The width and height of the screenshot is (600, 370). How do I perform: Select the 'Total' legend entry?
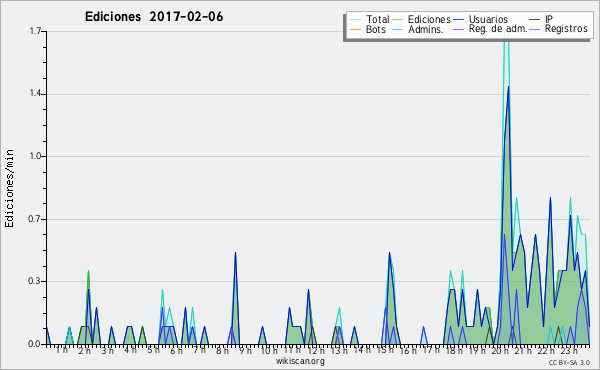(377, 19)
